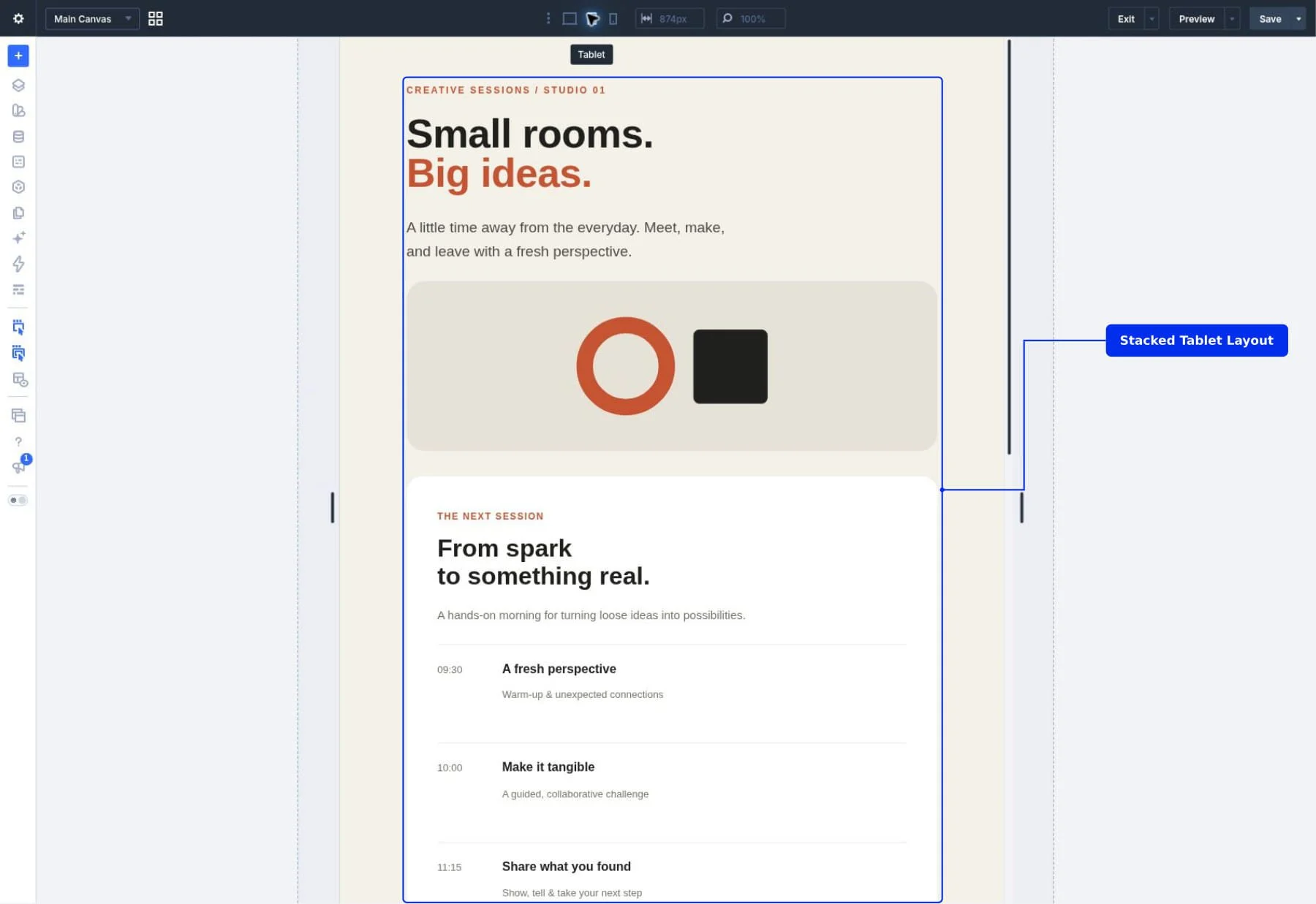Switch to the desktop breakpoint view

pos(570,18)
